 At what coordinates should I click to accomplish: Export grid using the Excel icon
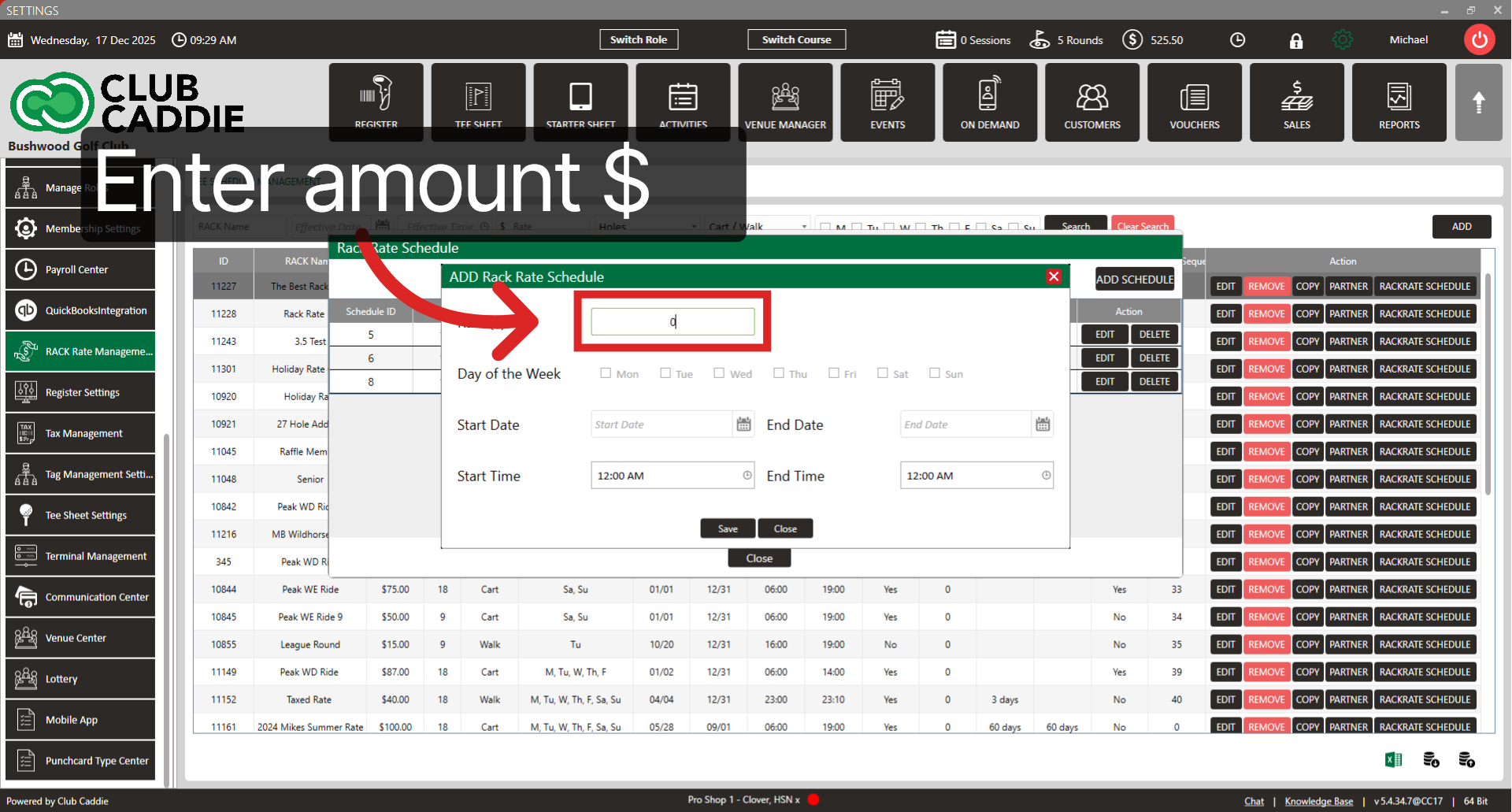[1393, 759]
